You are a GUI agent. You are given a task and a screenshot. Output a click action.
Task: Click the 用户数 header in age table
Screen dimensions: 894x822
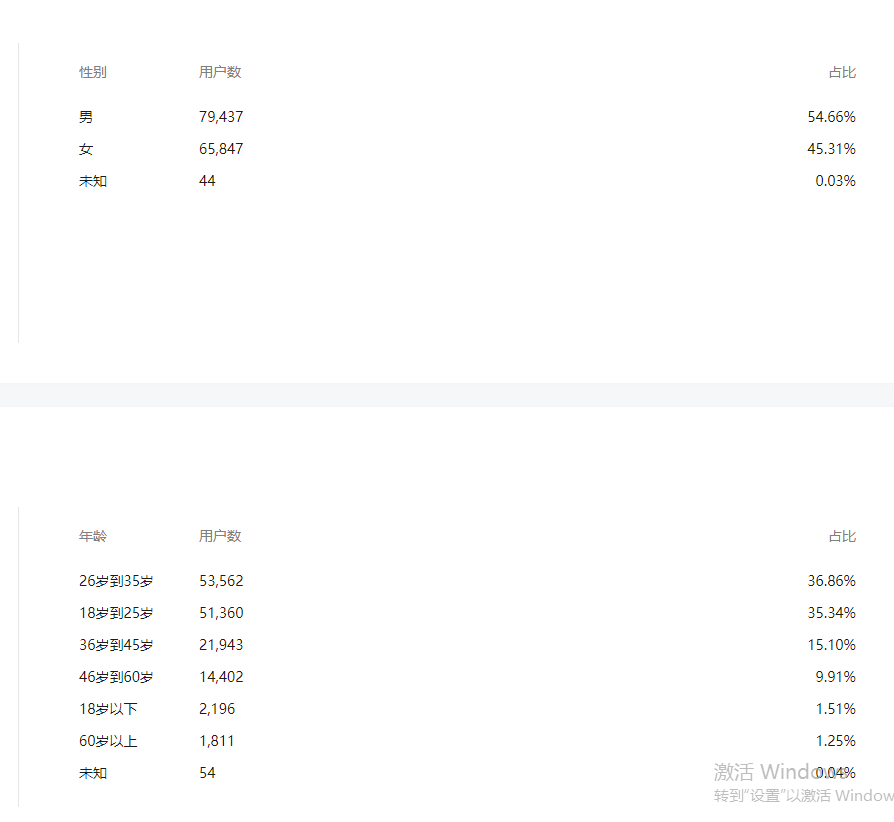(220, 536)
